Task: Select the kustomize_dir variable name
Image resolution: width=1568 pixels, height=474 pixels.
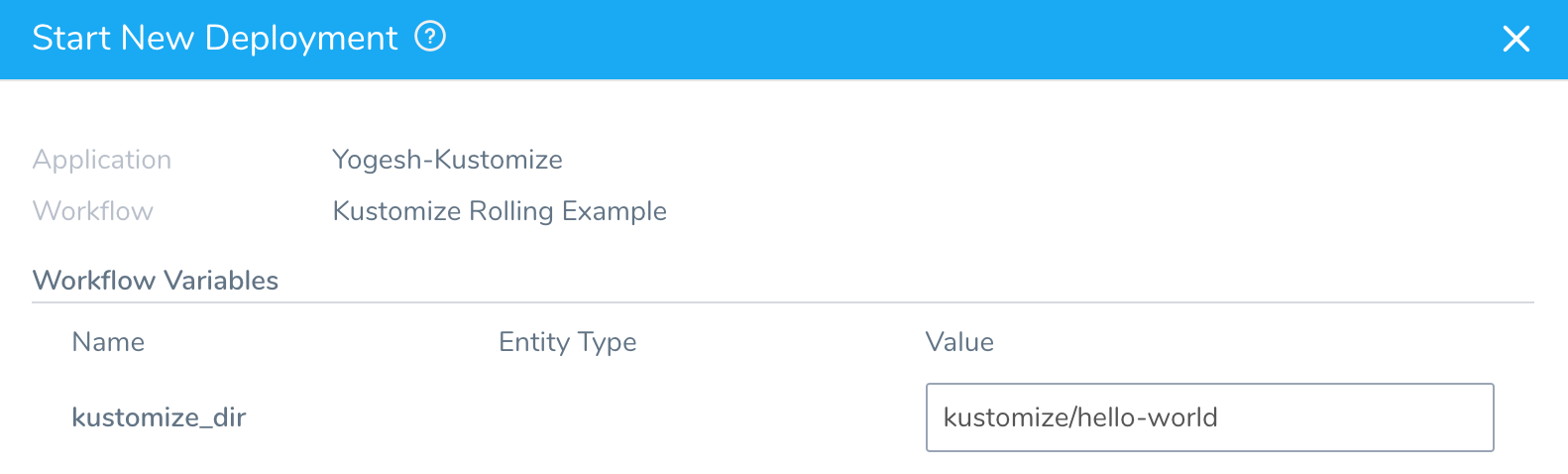Action: tap(159, 417)
